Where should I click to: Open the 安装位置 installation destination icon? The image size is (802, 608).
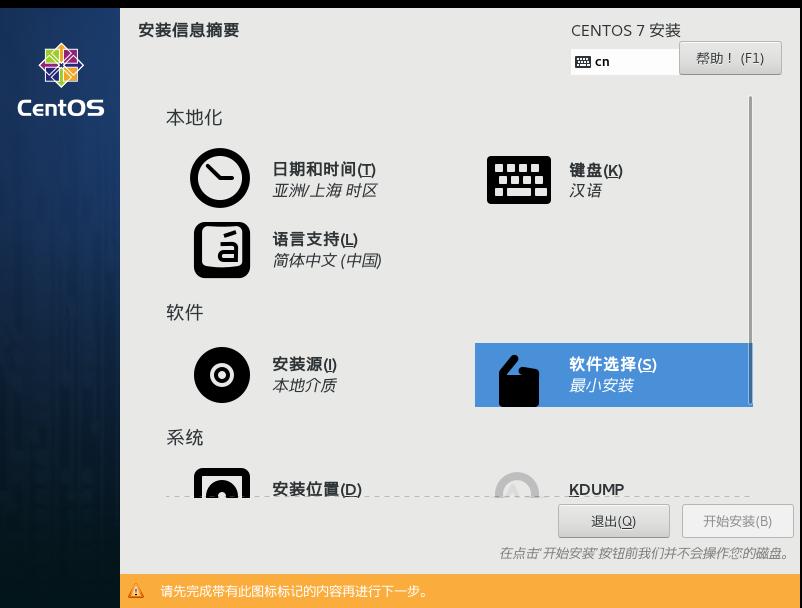pyautogui.click(x=220, y=489)
